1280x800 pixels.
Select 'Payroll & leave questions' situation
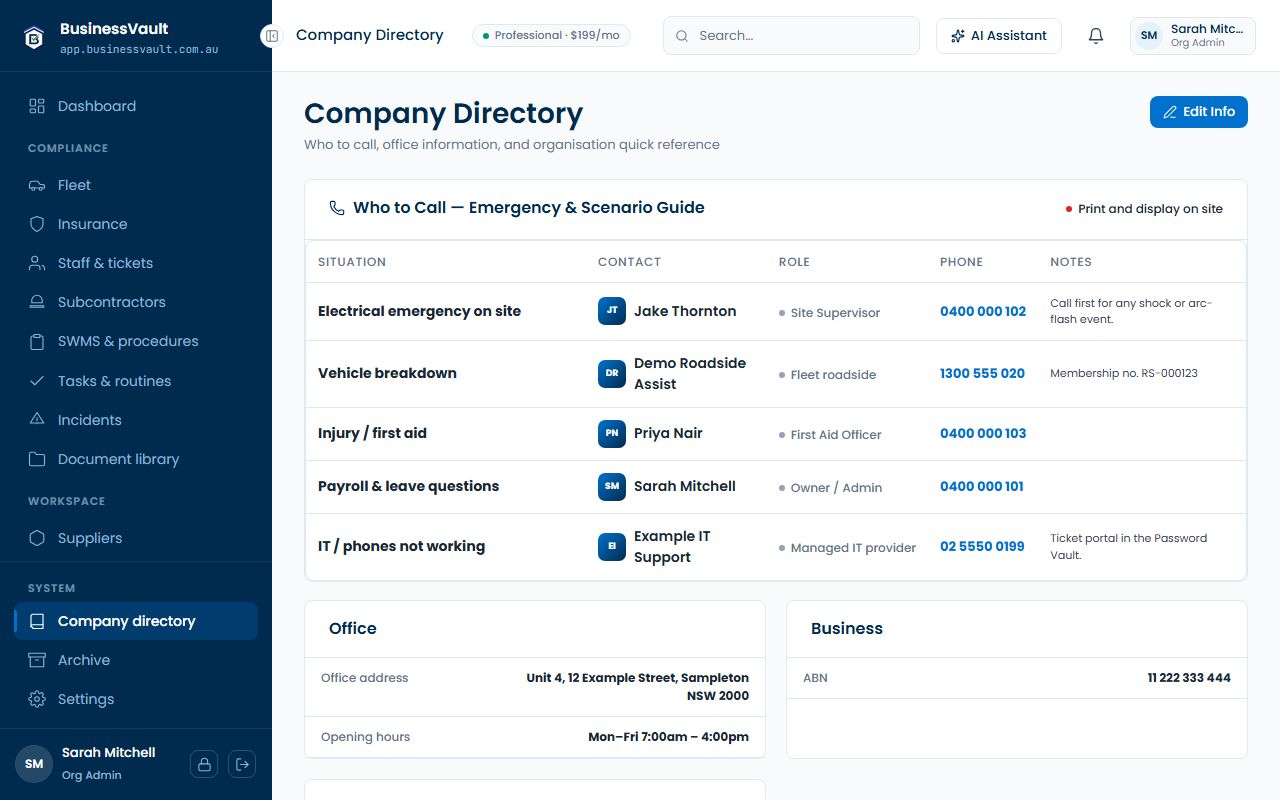408,486
